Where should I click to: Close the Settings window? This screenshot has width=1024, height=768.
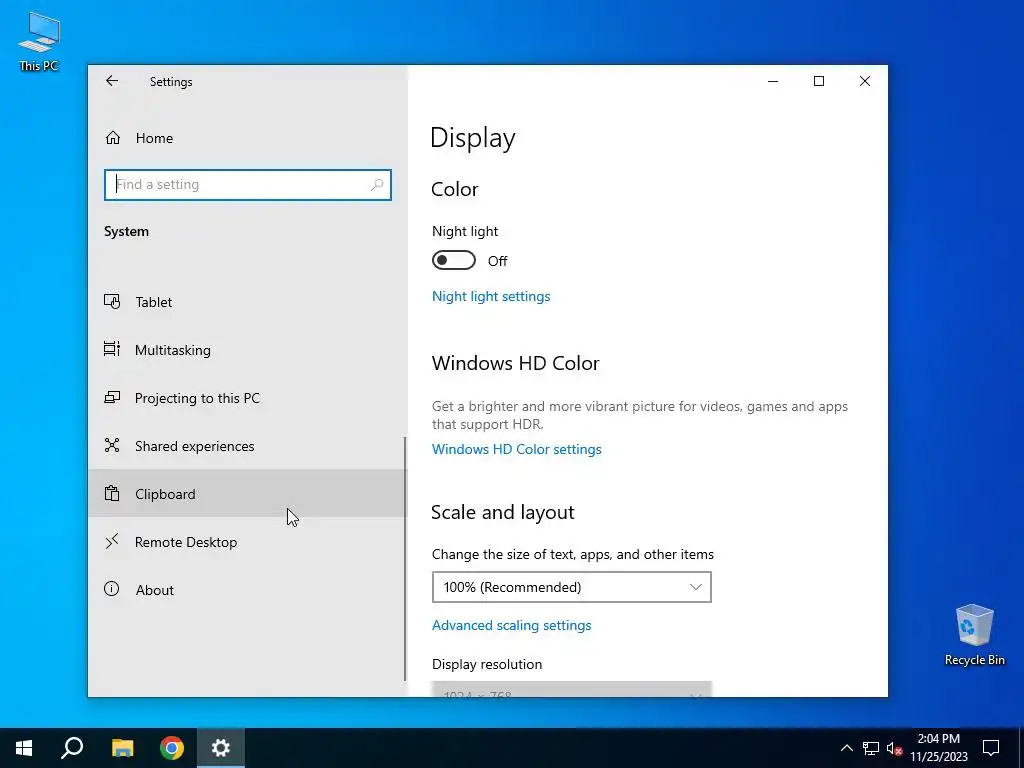pos(865,81)
